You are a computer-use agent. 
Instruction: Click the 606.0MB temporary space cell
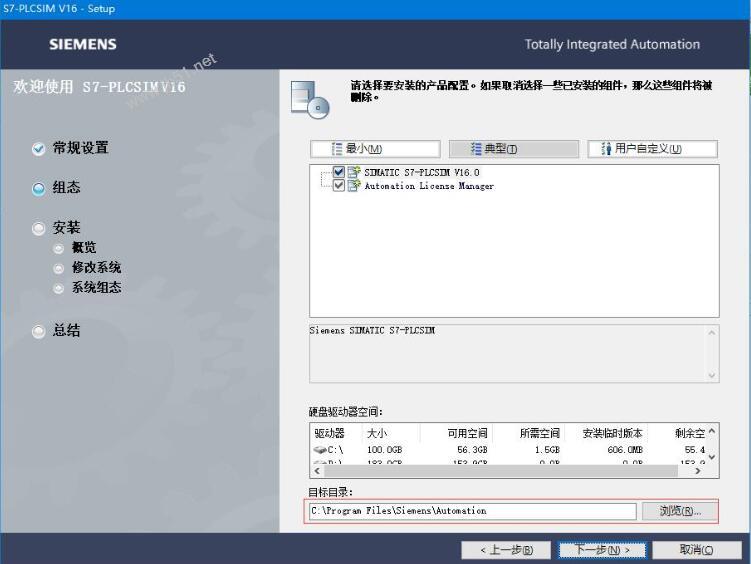pyautogui.click(x=625, y=450)
